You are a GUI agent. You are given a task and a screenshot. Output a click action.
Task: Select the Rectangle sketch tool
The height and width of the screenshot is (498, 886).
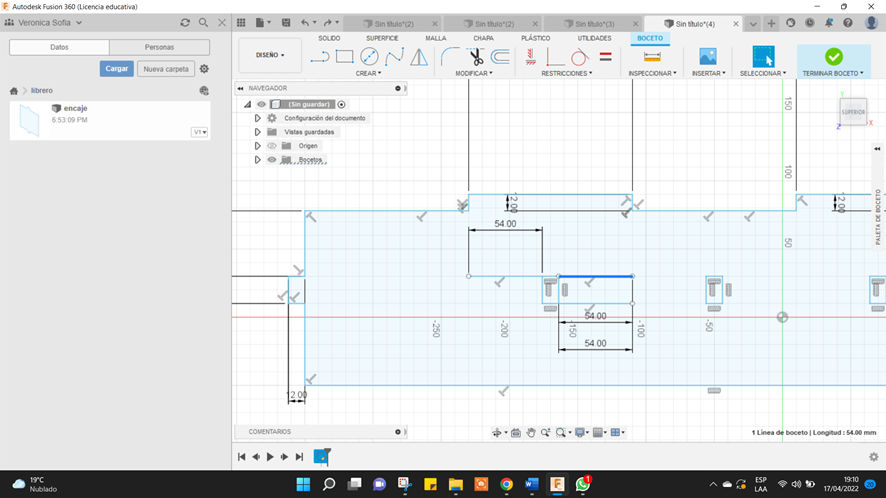(345, 57)
